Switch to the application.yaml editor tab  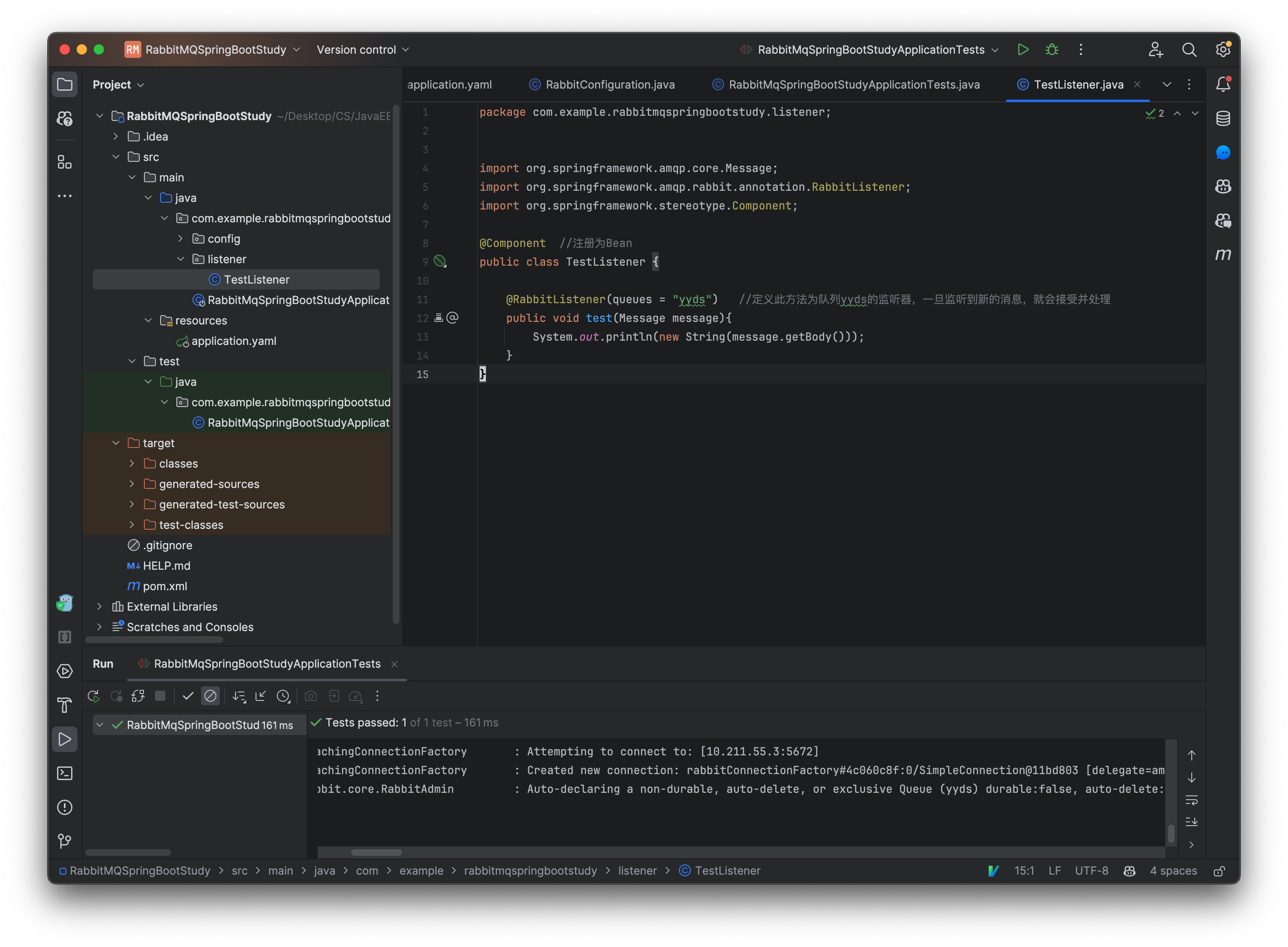pyautogui.click(x=449, y=85)
